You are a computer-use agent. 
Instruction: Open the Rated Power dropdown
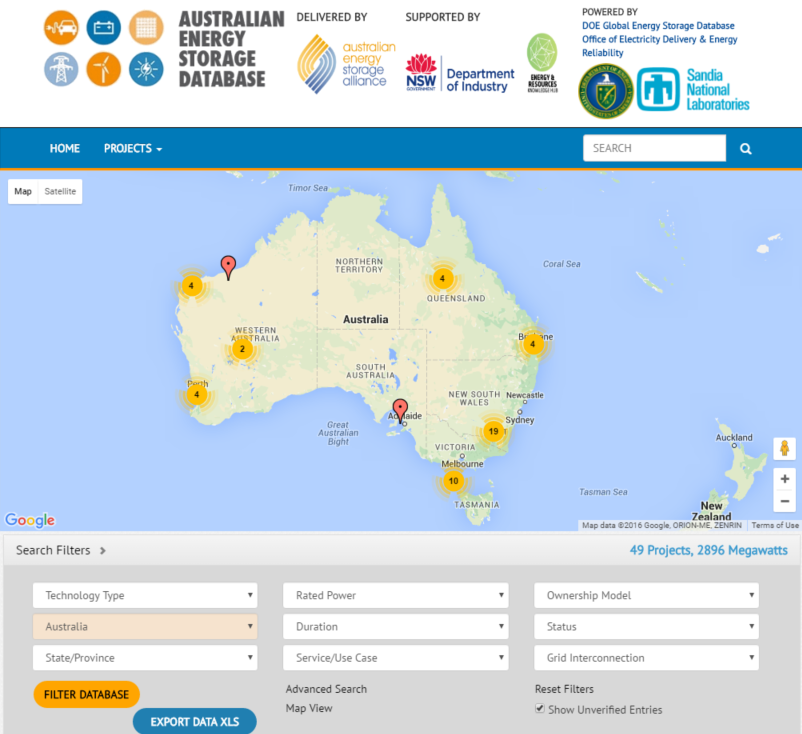coord(396,595)
